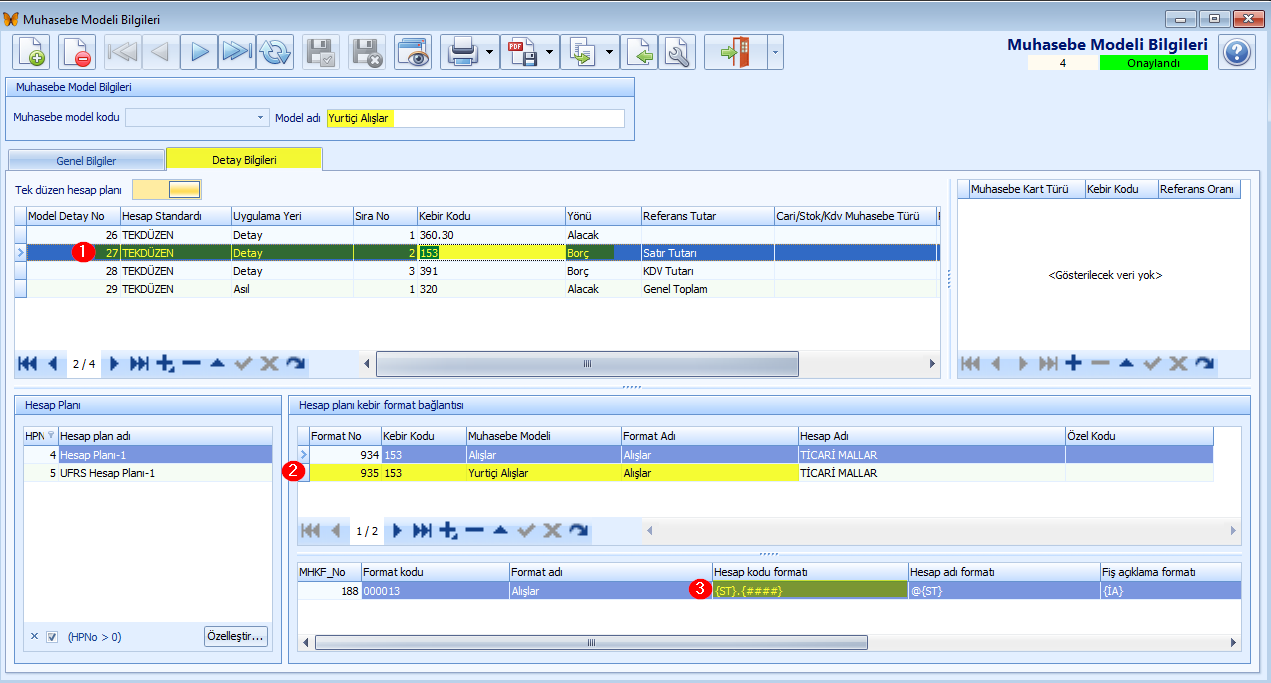Viewport: 1271px width, 683px height.
Task: Go to last row in model detail navigator
Action: (x=139, y=363)
